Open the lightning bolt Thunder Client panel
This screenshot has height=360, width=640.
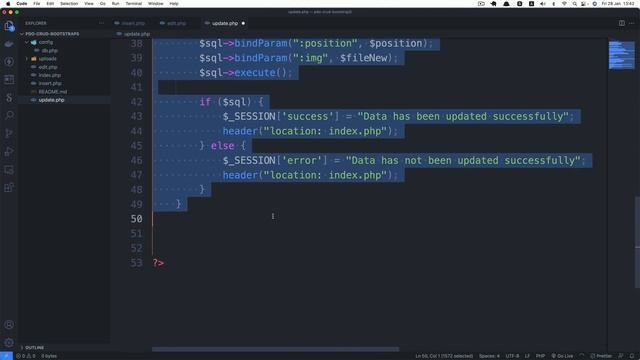pyautogui.click(x=9, y=62)
